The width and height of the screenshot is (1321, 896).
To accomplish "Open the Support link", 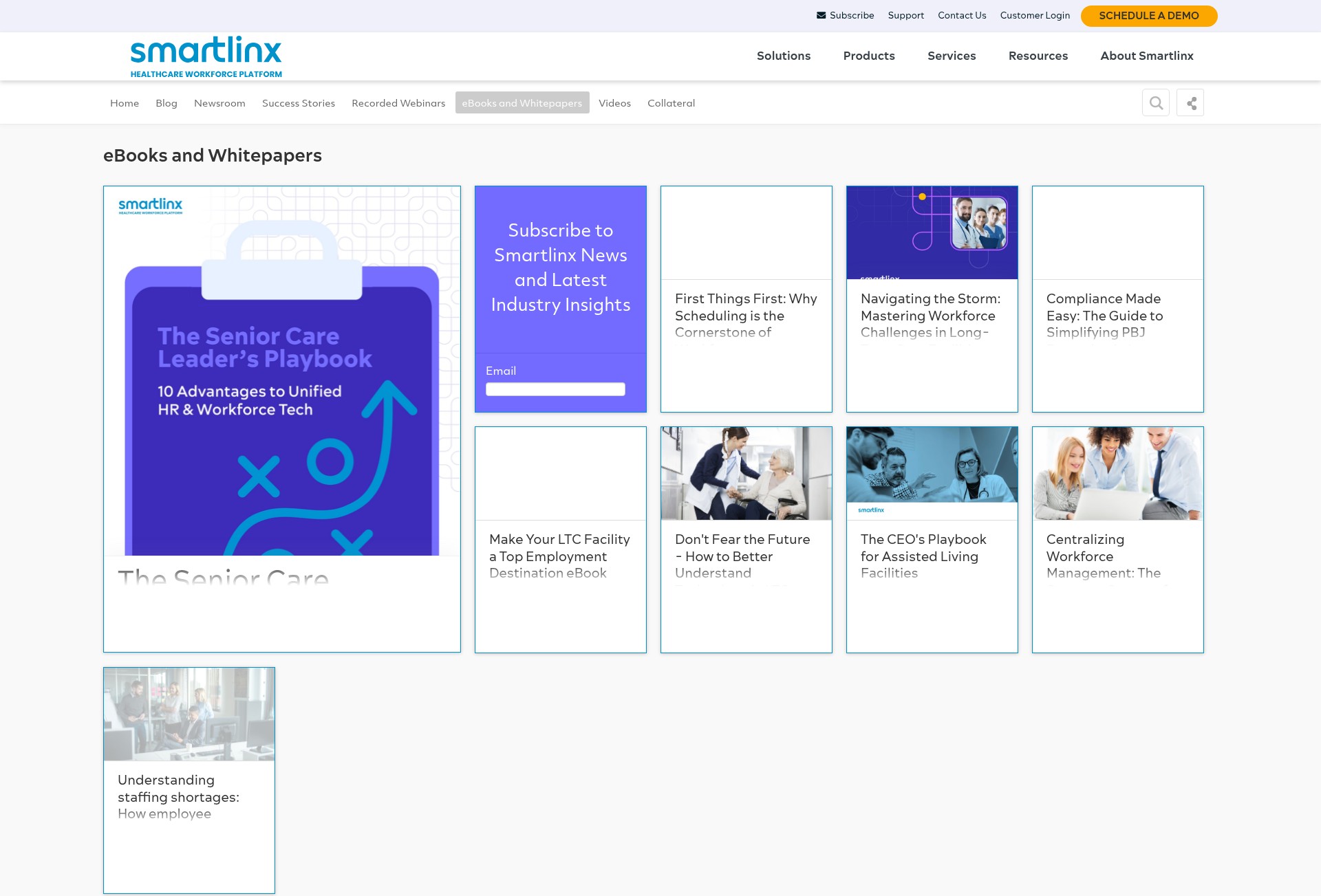I will [x=905, y=15].
